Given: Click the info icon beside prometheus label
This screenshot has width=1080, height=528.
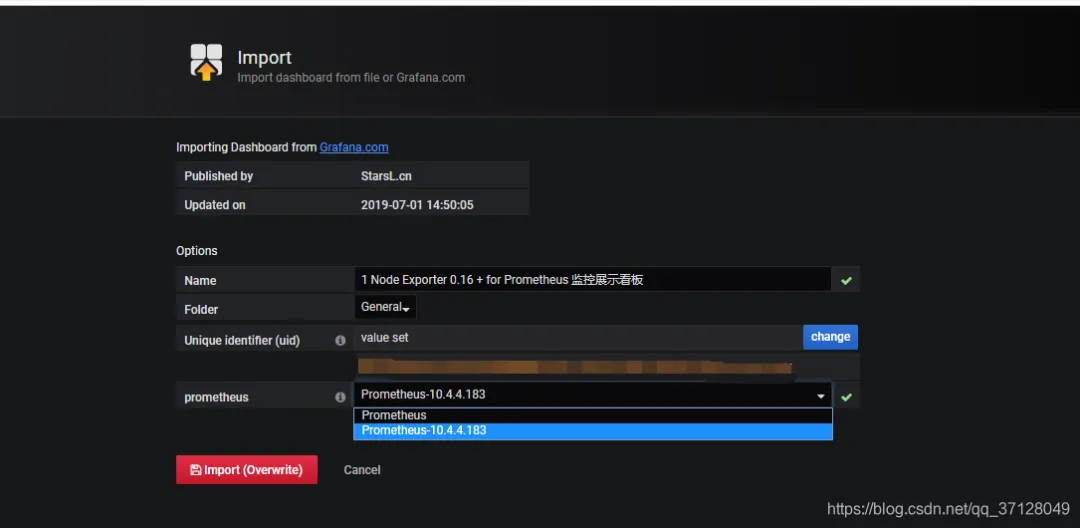Looking at the screenshot, I should pyautogui.click(x=340, y=397).
